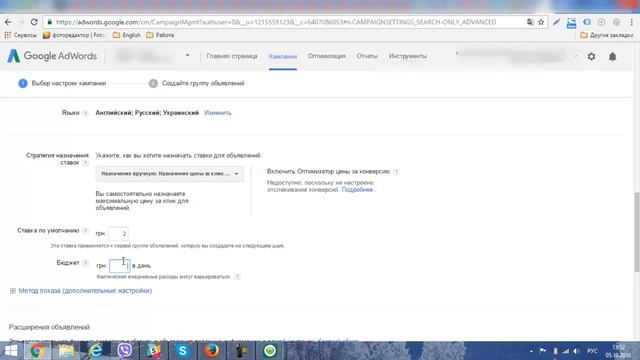Image resolution: width=640 pixels, height=360 pixels.
Task: Click the default bid input field
Action: pos(118,233)
